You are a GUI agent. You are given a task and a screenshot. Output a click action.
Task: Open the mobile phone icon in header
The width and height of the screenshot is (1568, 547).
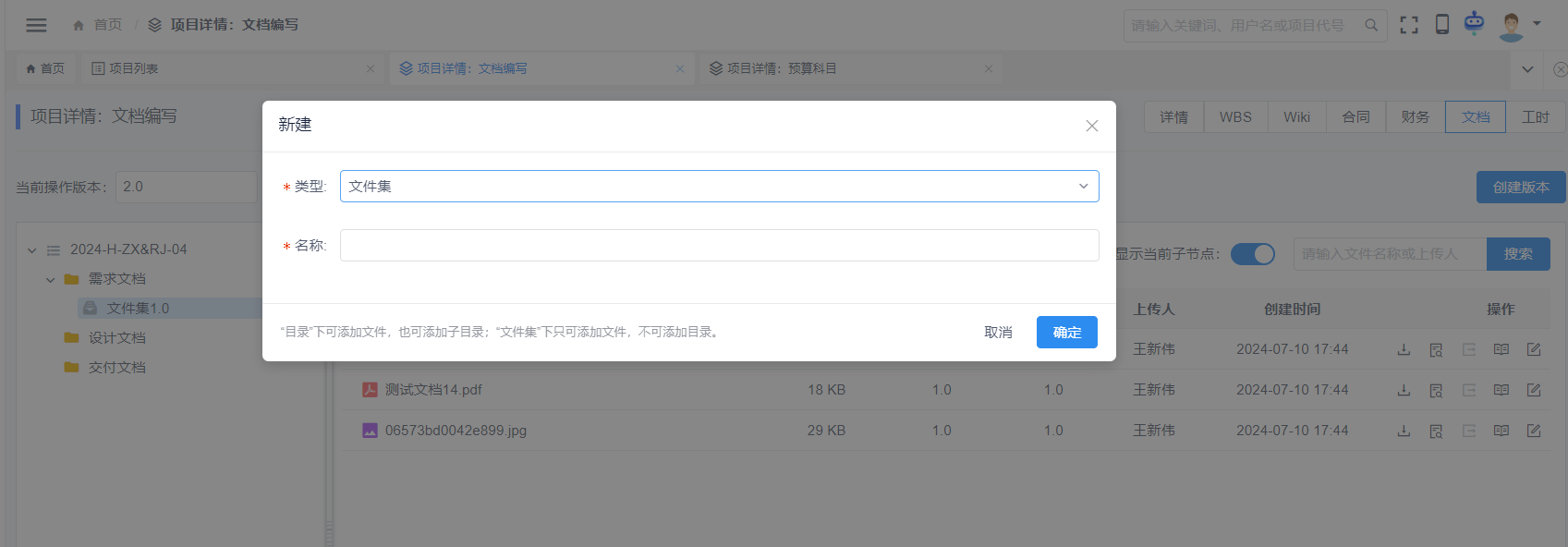click(x=1441, y=24)
